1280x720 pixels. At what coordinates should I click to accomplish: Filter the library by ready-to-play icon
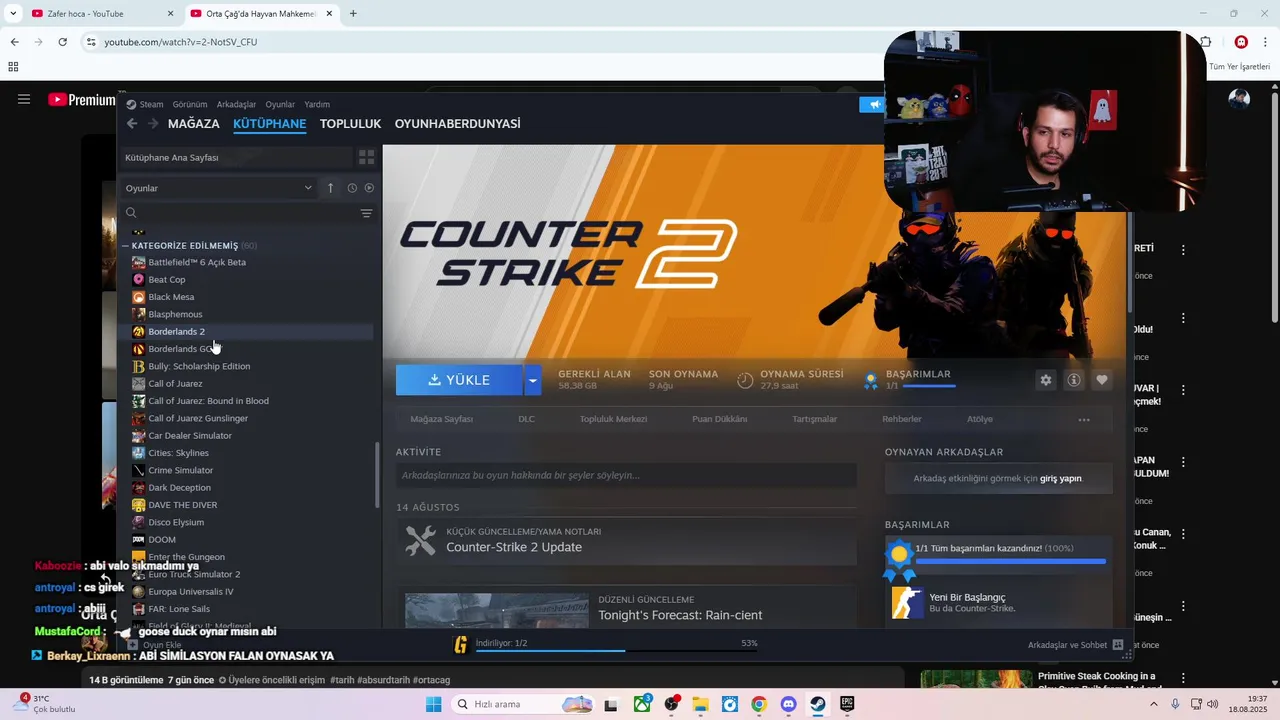click(369, 188)
